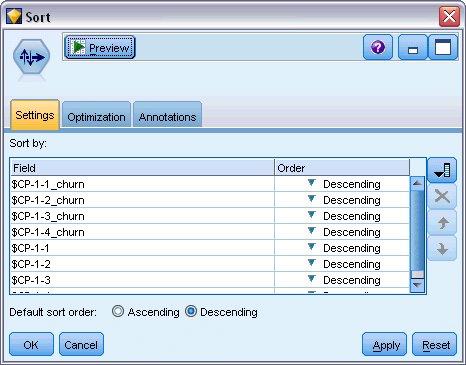Click the maximize dialog icon

point(443,47)
